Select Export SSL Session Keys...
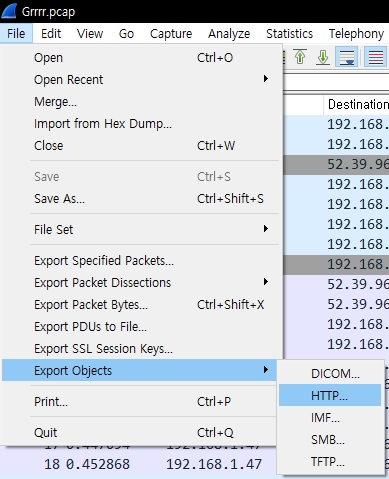The height and width of the screenshot is (479, 389). pos(140,349)
